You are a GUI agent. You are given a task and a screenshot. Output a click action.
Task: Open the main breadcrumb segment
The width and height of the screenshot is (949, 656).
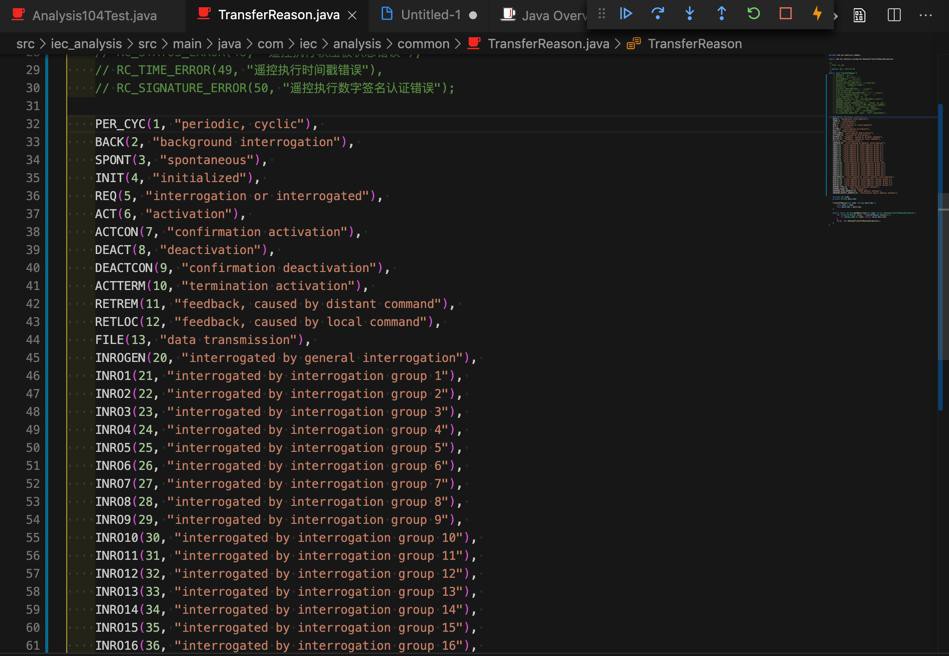[x=187, y=44]
